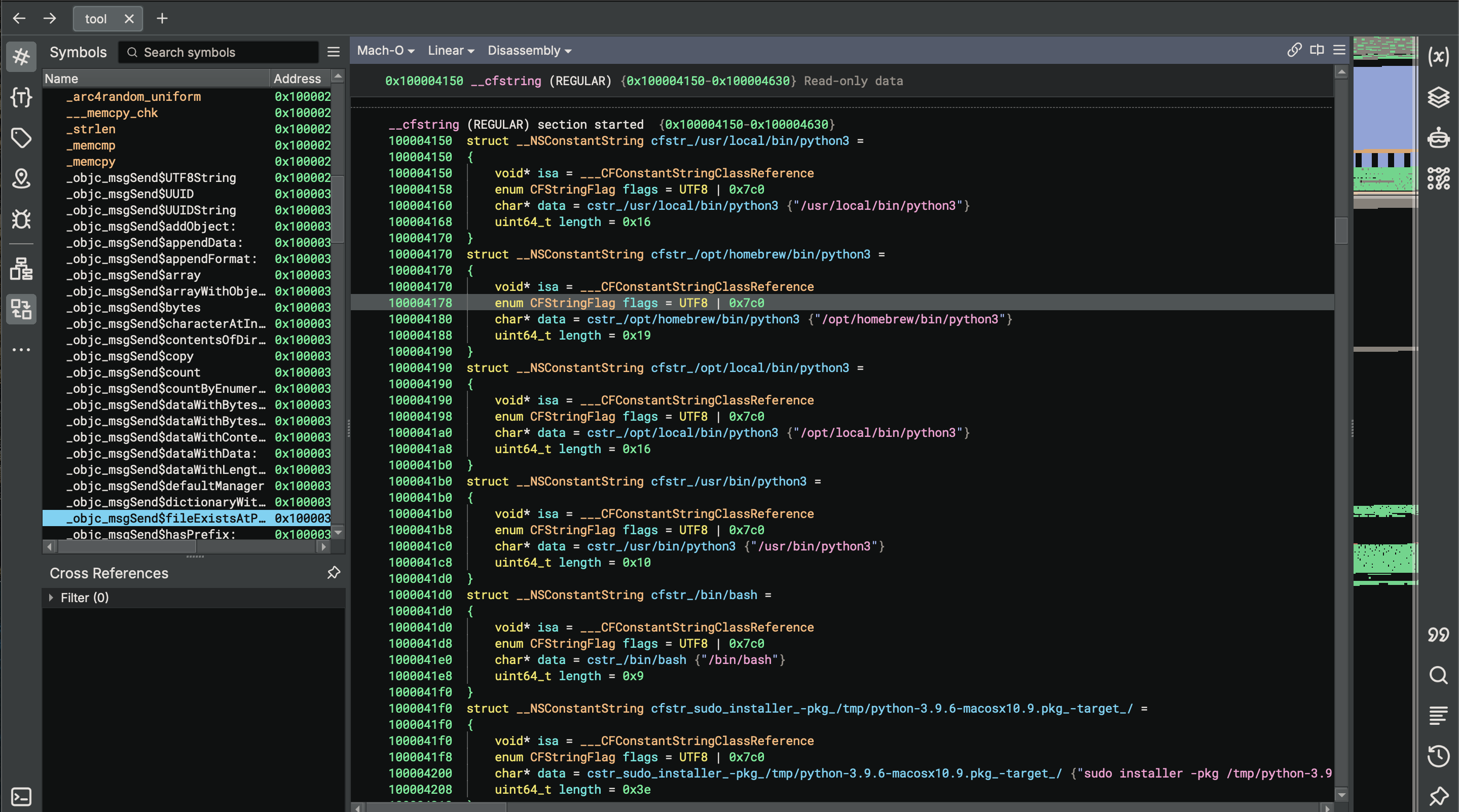Click the link chain icon in view header
The image size is (1459, 812).
(1294, 50)
